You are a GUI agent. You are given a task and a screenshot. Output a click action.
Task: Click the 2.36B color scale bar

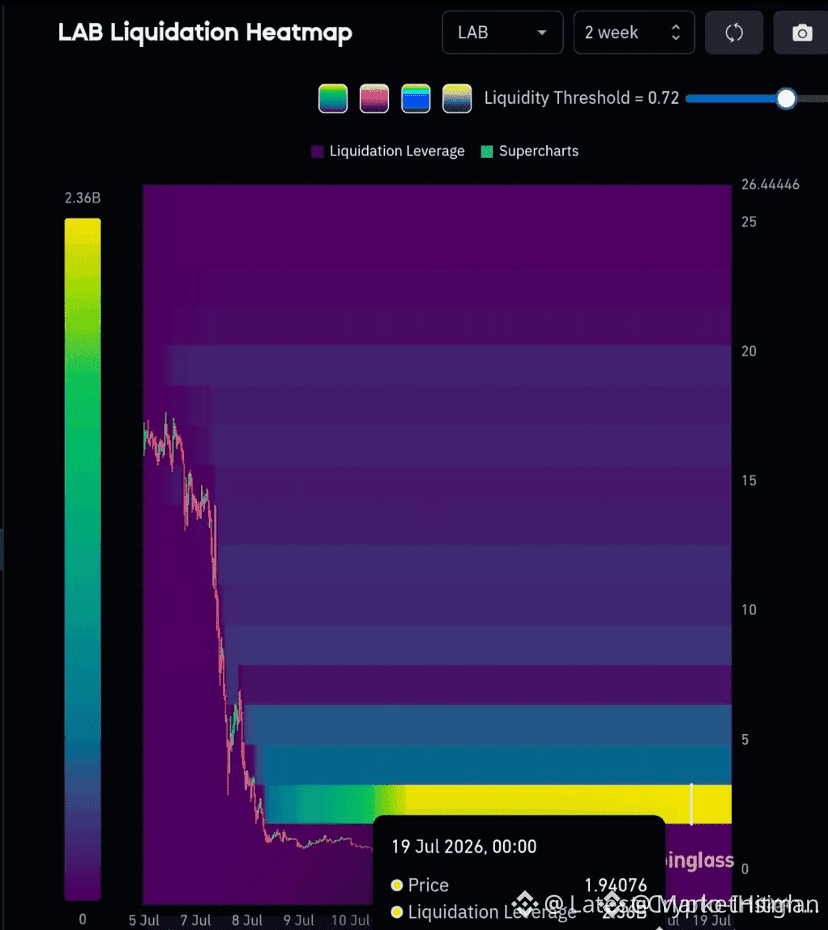pyautogui.click(x=82, y=559)
